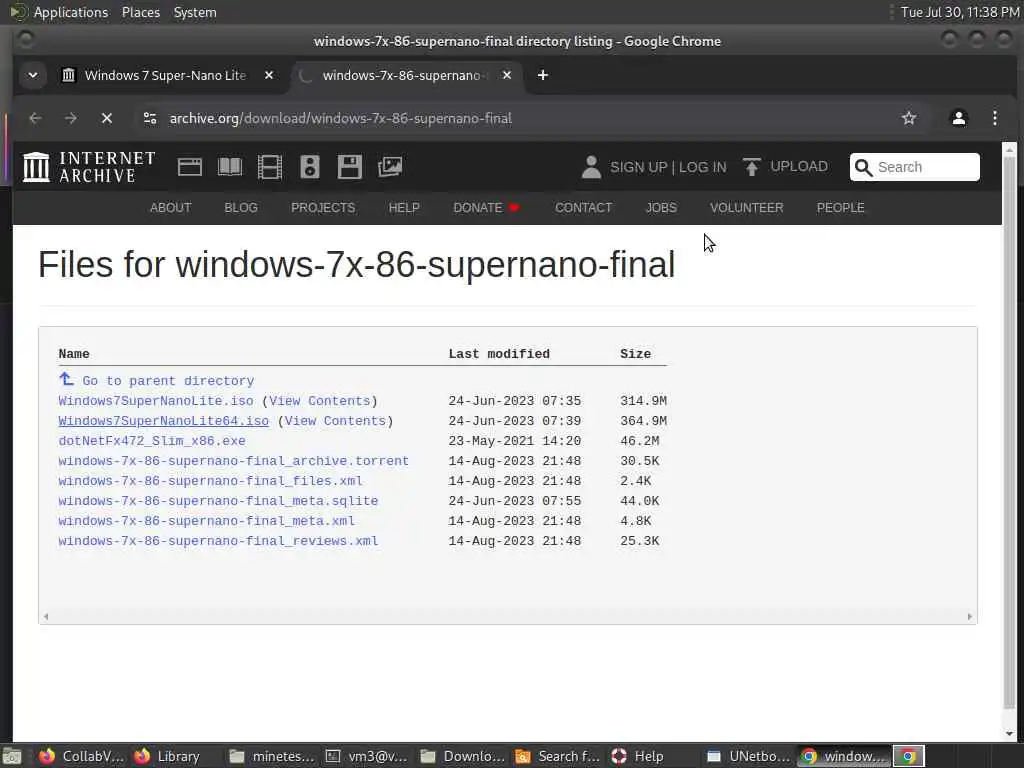This screenshot has width=1024, height=768.
Task: Click the user silhouette icon near Sign Up
Action: [x=591, y=167]
